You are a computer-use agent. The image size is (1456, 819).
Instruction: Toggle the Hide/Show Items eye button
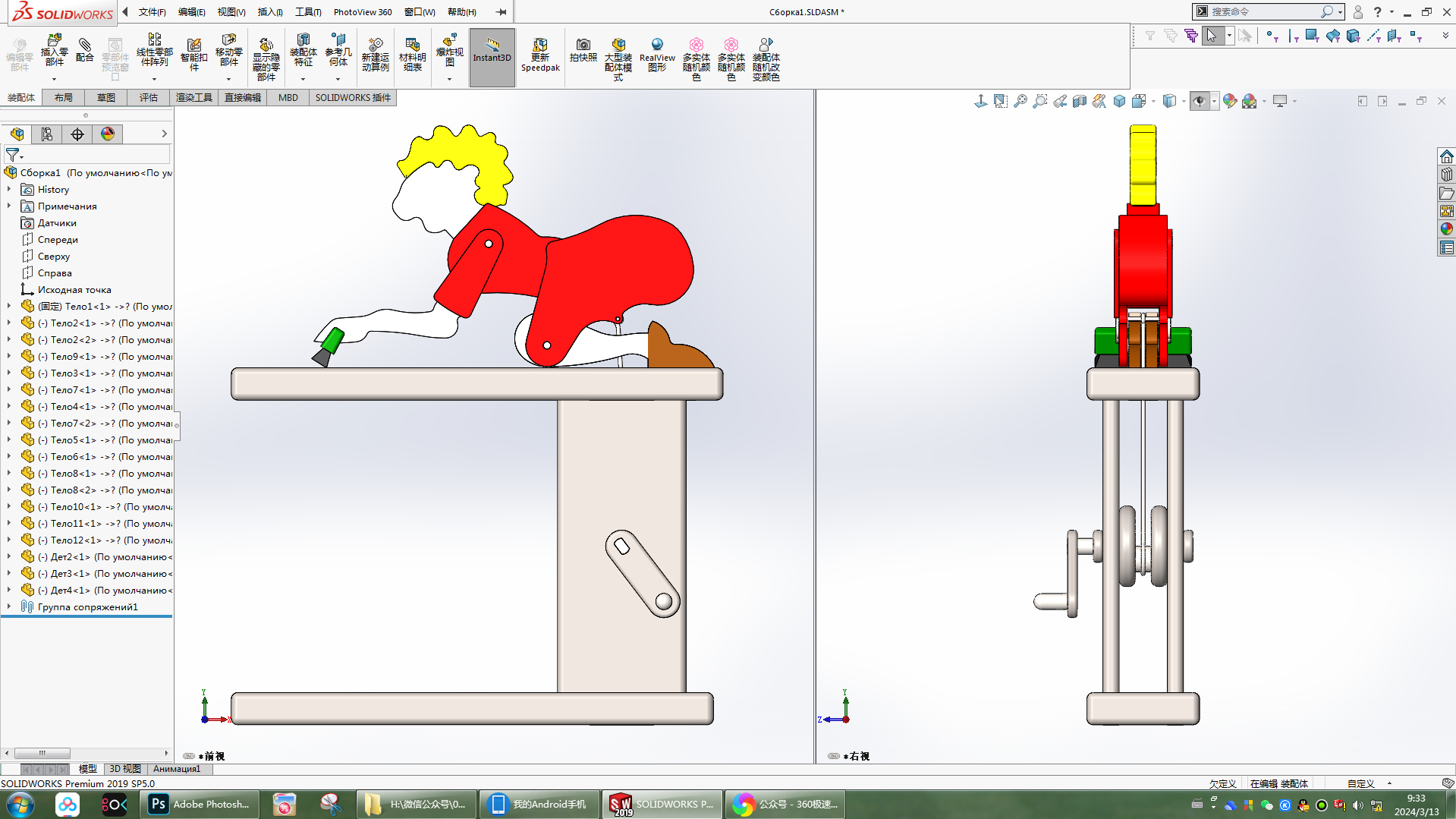click(x=1199, y=101)
